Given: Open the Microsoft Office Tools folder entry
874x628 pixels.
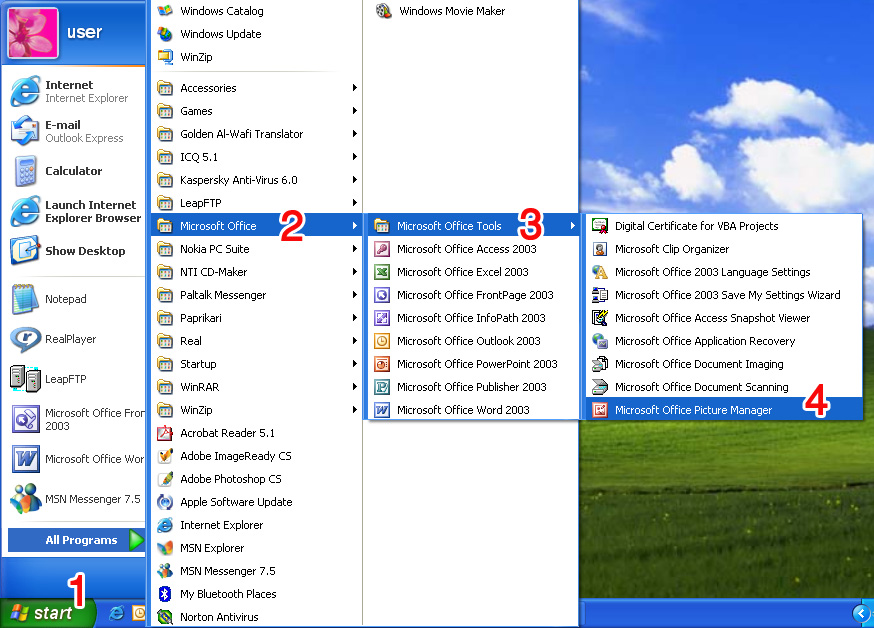Looking at the screenshot, I should click(x=473, y=226).
